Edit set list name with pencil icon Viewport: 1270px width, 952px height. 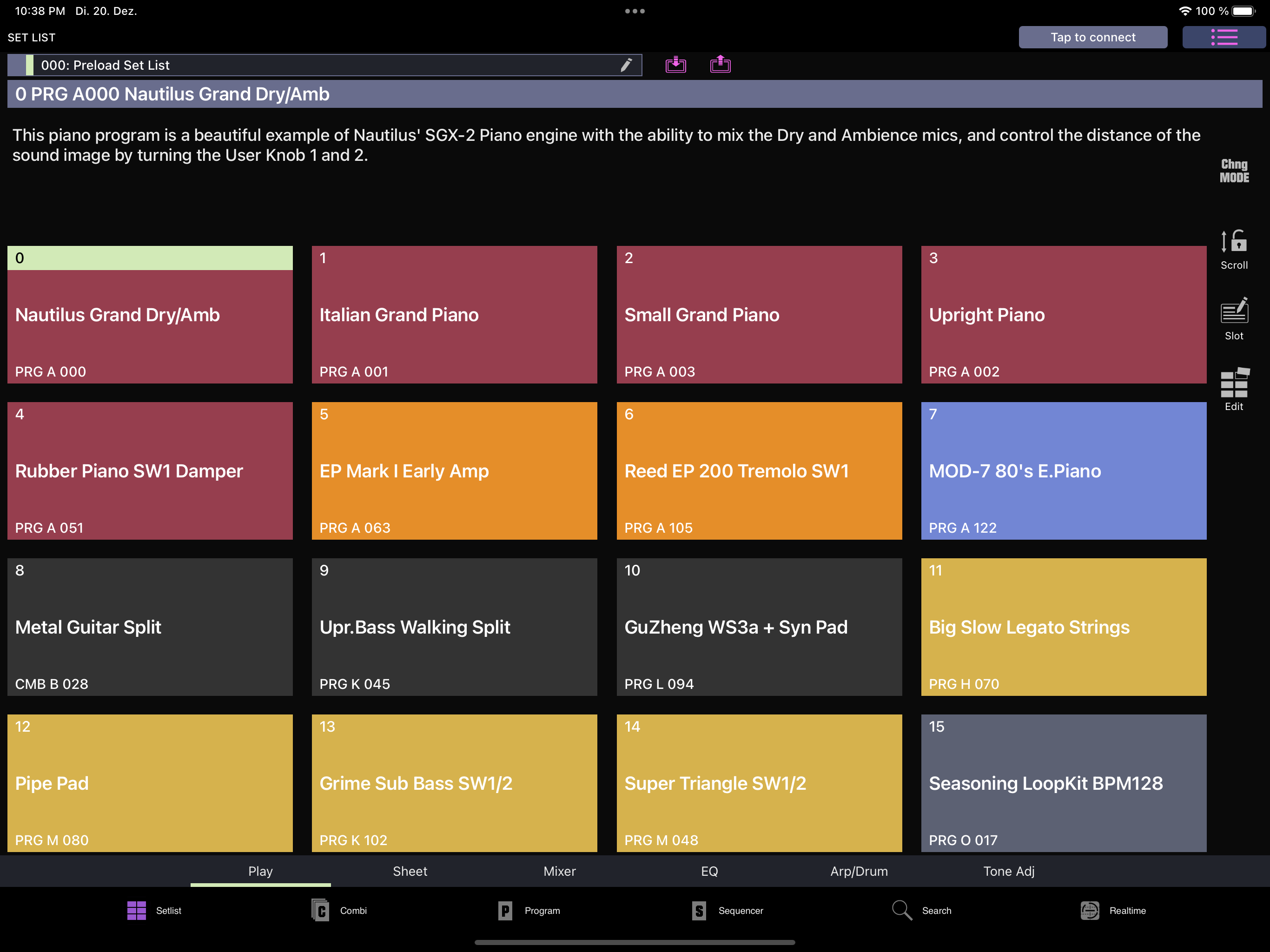[626, 65]
